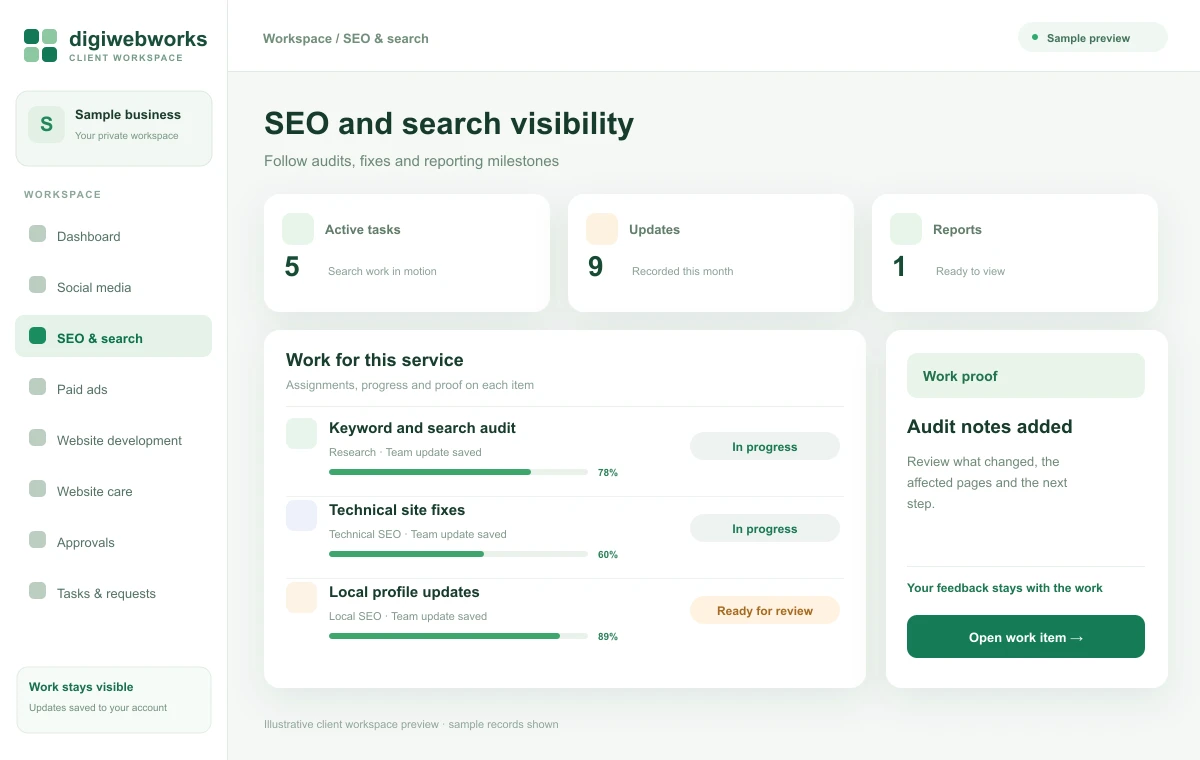Go to Approvals page
The height and width of the screenshot is (760, 1200).
click(x=113, y=541)
